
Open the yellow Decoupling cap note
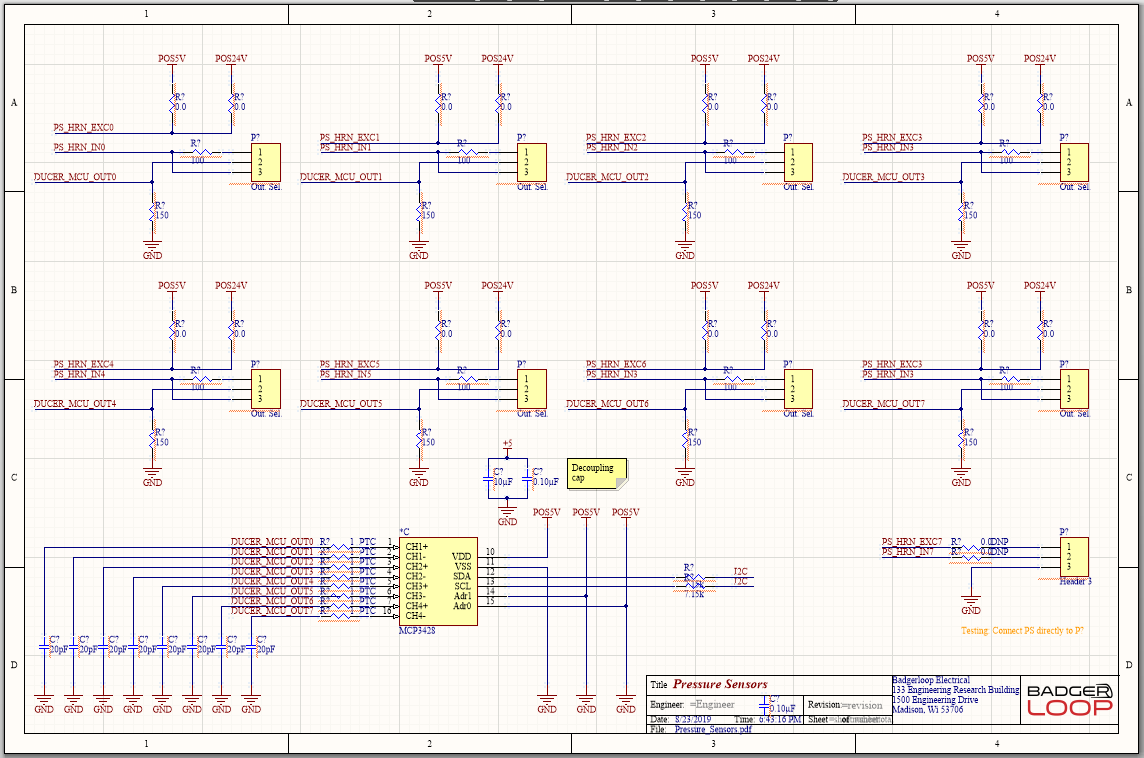point(597,473)
